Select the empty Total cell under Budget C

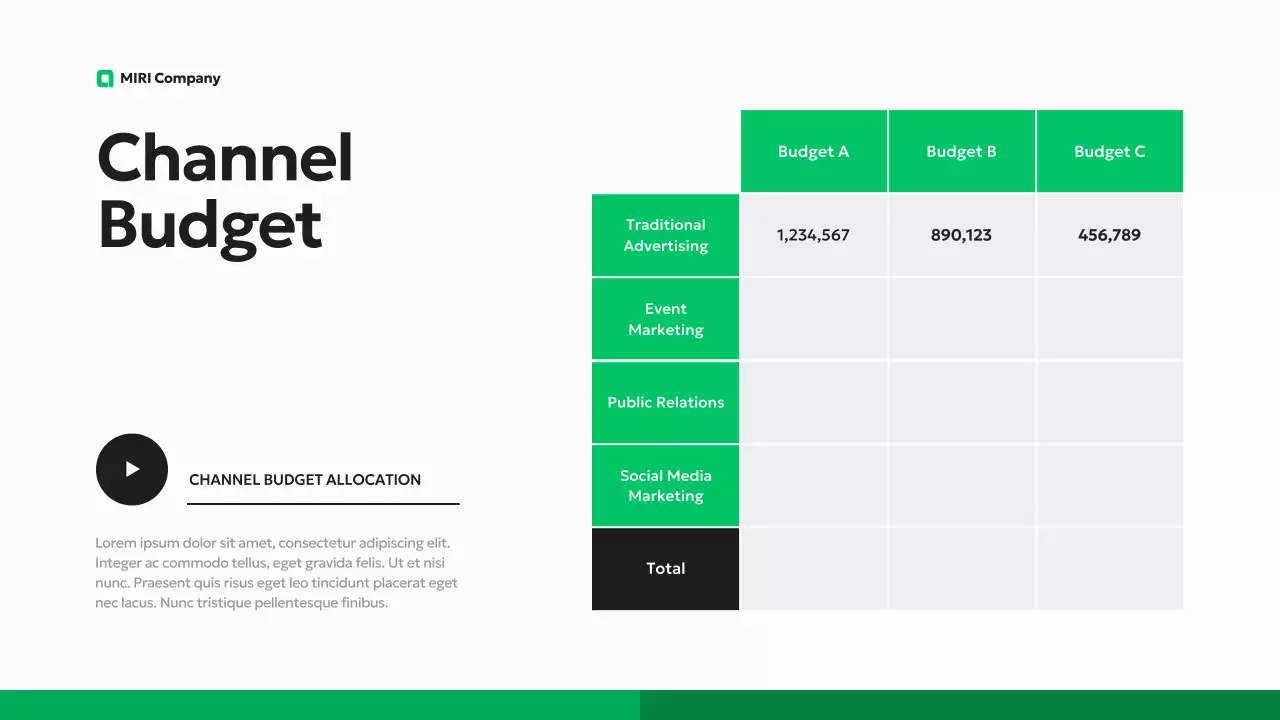[1109, 569]
